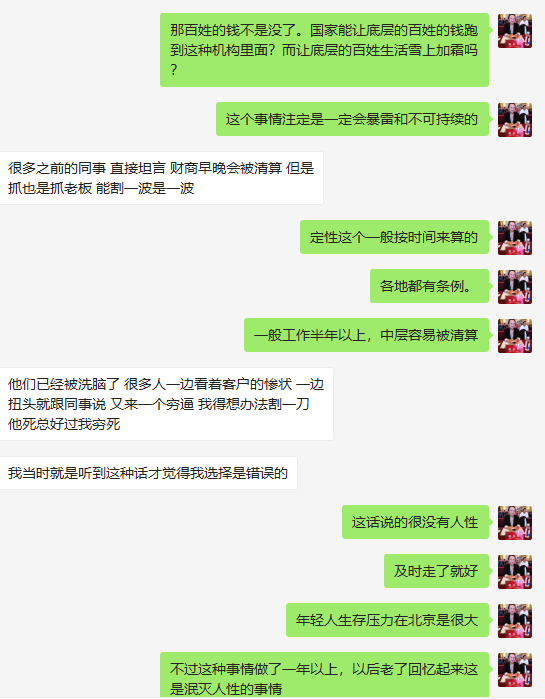Select the message 各地都有条例。
545x699 pixels.
(429, 286)
